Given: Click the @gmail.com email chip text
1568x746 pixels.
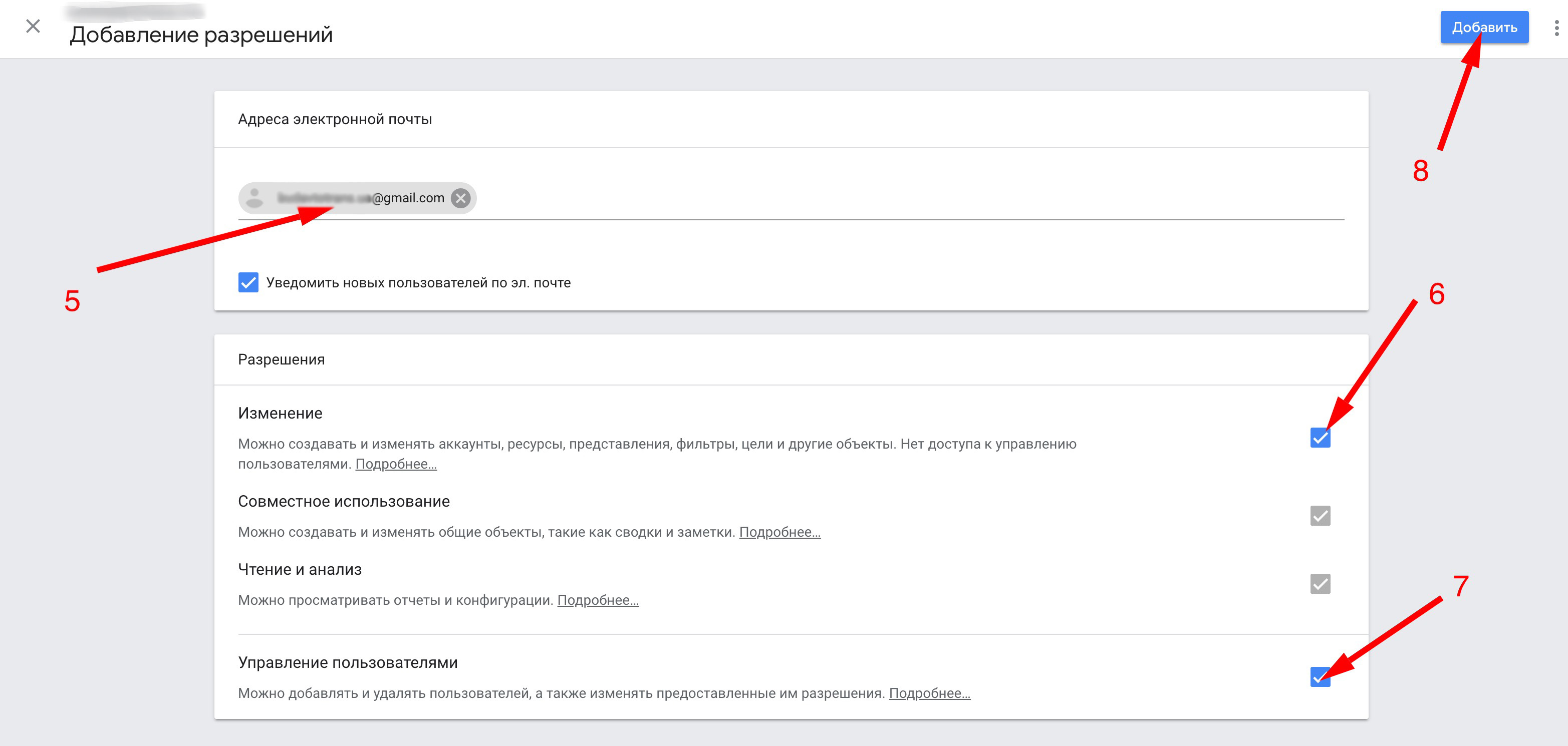Looking at the screenshot, I should (x=360, y=198).
